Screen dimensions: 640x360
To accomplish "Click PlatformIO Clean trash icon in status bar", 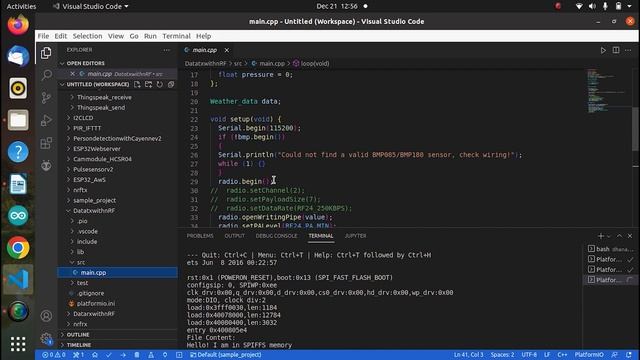I will (137, 355).
